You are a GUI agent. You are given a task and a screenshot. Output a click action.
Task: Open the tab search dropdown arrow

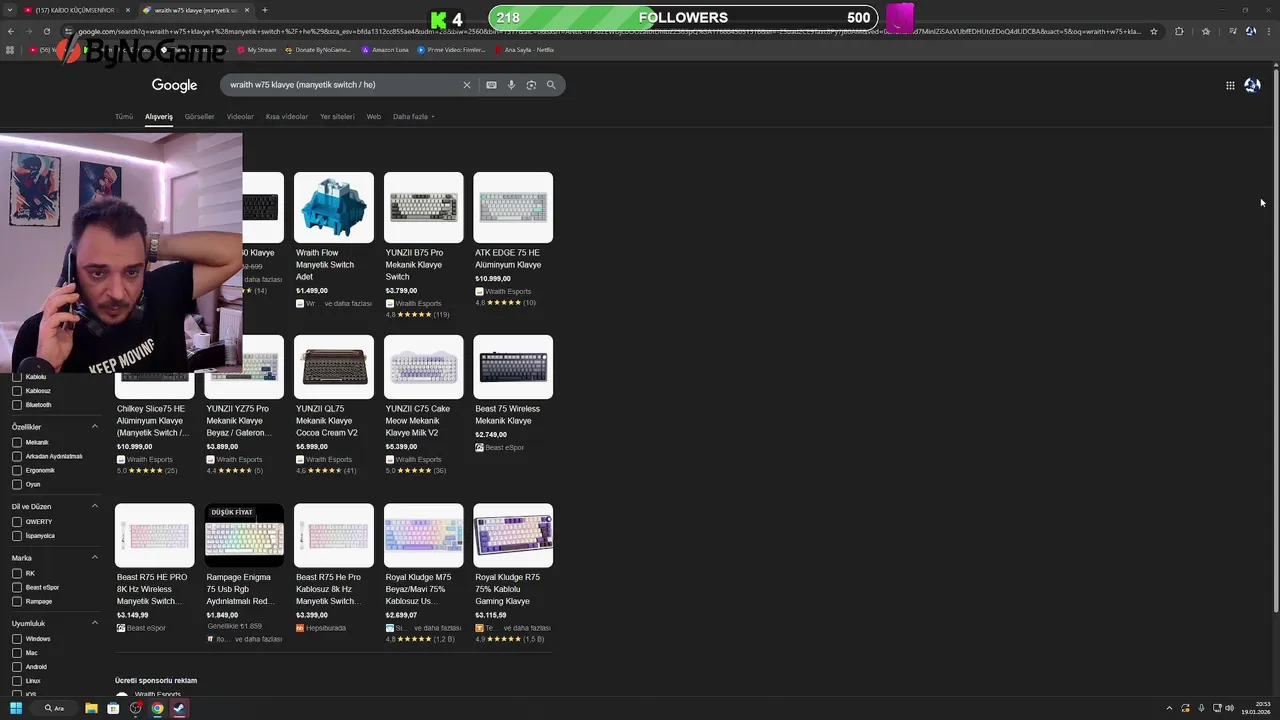point(10,10)
